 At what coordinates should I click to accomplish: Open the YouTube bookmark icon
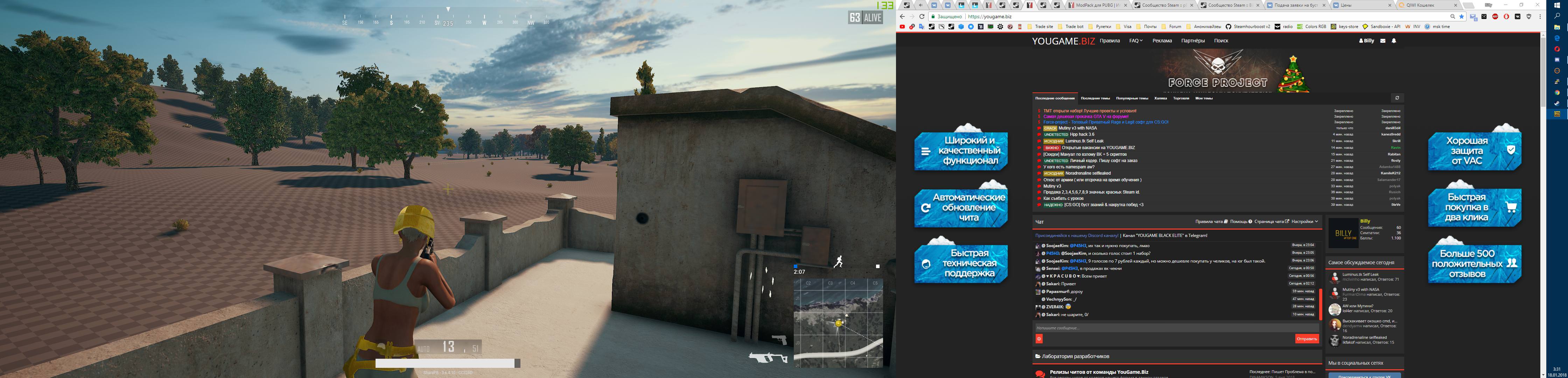tap(902, 27)
